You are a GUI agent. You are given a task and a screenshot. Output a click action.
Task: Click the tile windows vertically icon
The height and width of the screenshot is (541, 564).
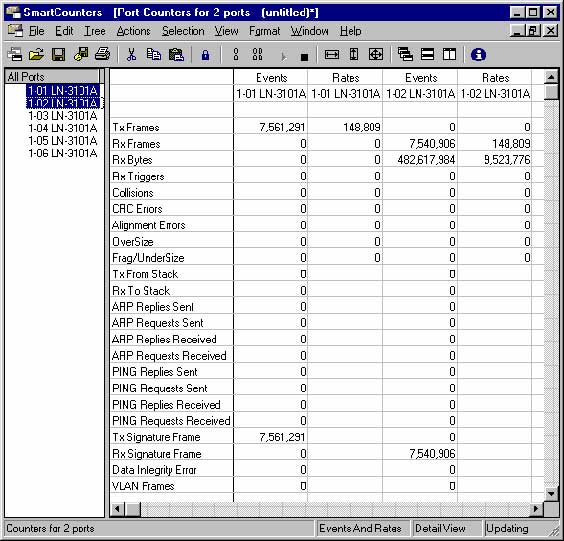coord(449,55)
